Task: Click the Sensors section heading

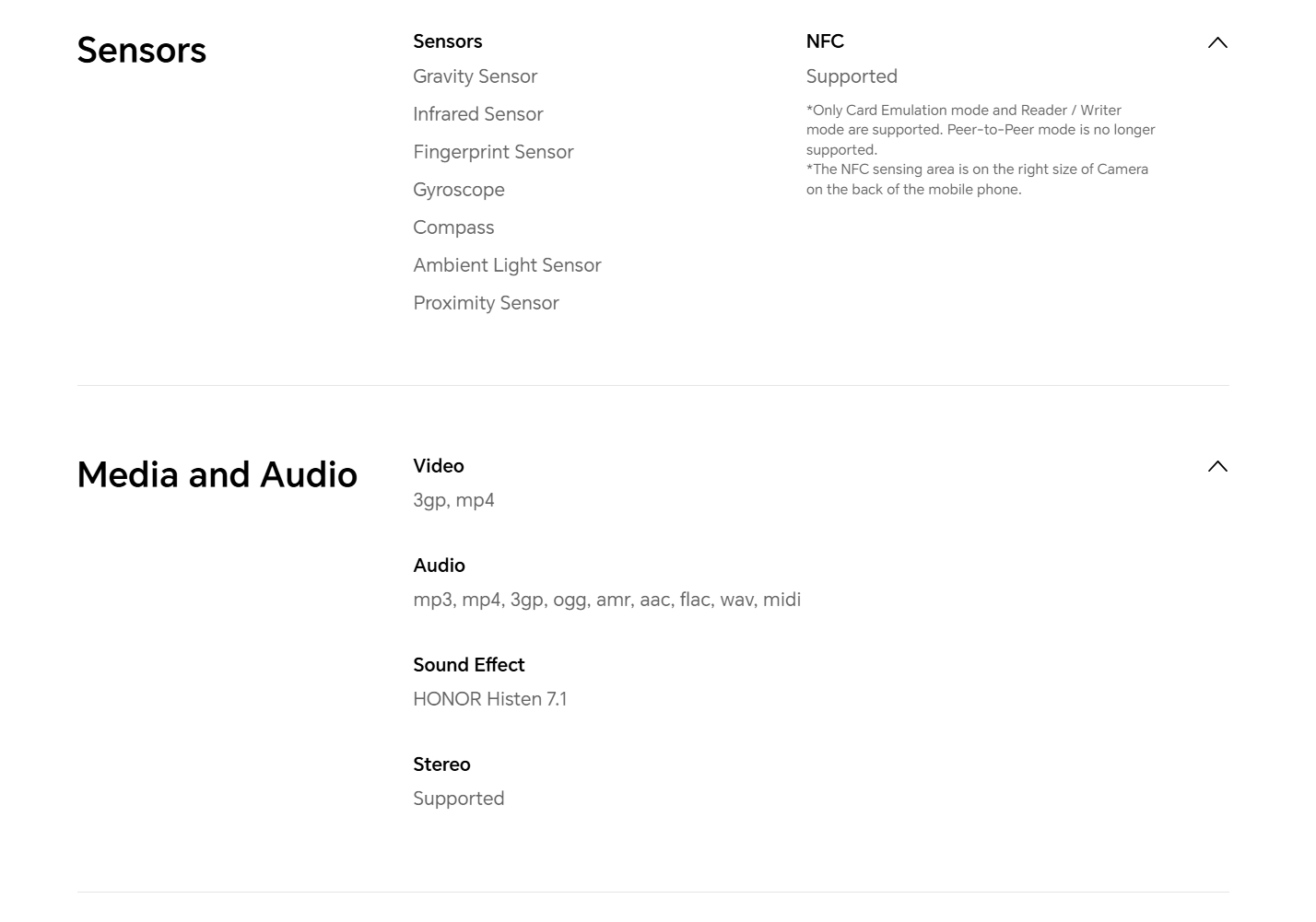Action: click(x=142, y=51)
